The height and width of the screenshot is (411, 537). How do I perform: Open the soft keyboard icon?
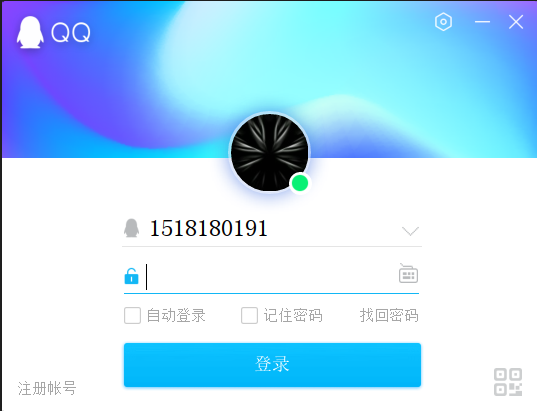point(408,274)
